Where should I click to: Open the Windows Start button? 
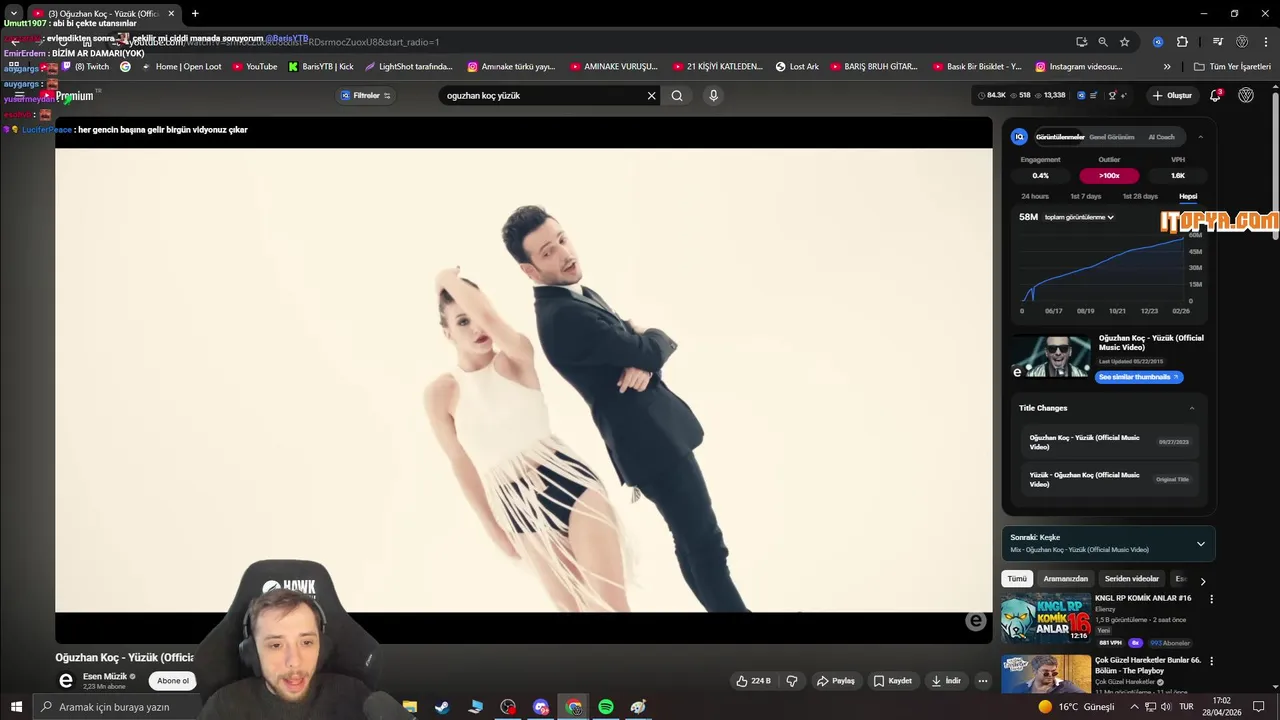tap(16, 707)
